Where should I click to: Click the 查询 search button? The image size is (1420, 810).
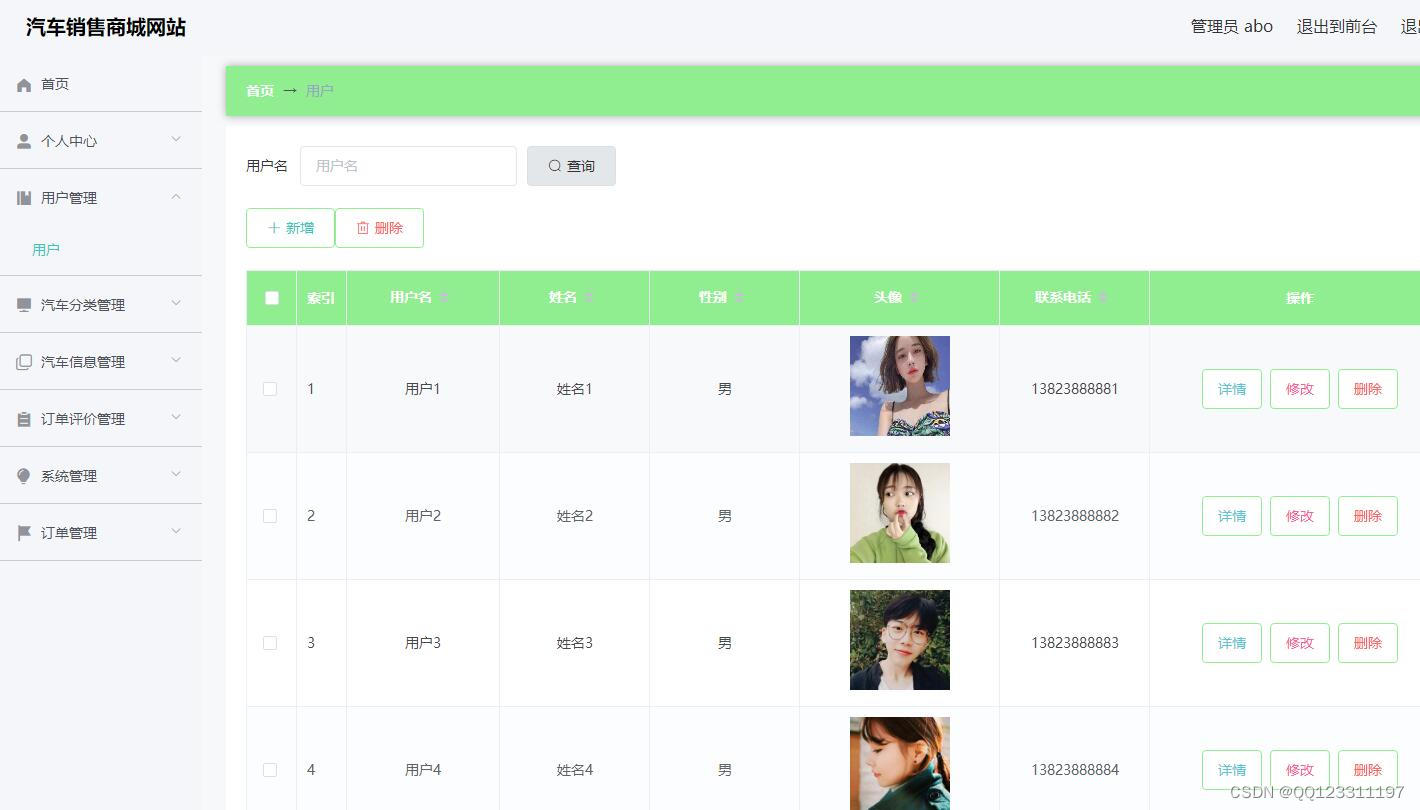click(571, 166)
